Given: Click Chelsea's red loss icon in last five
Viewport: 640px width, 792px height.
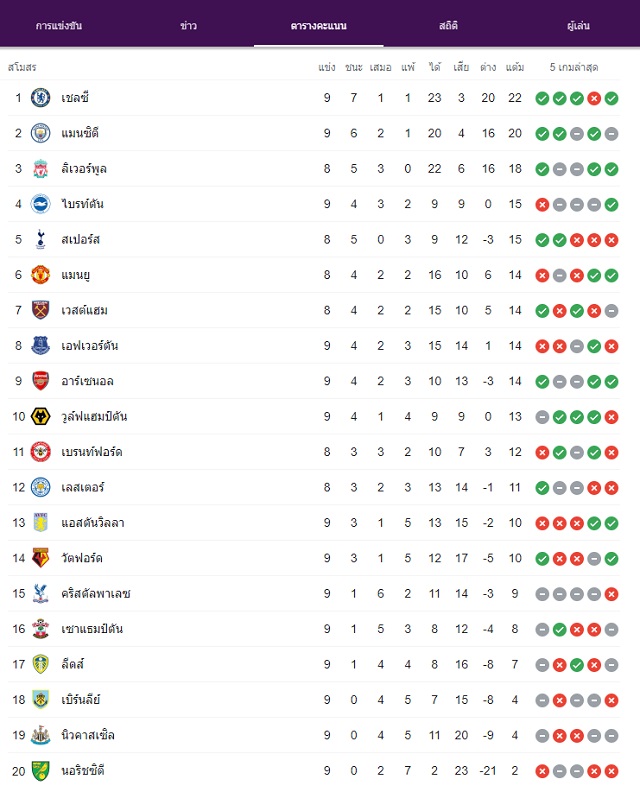Looking at the screenshot, I should coord(594,98).
